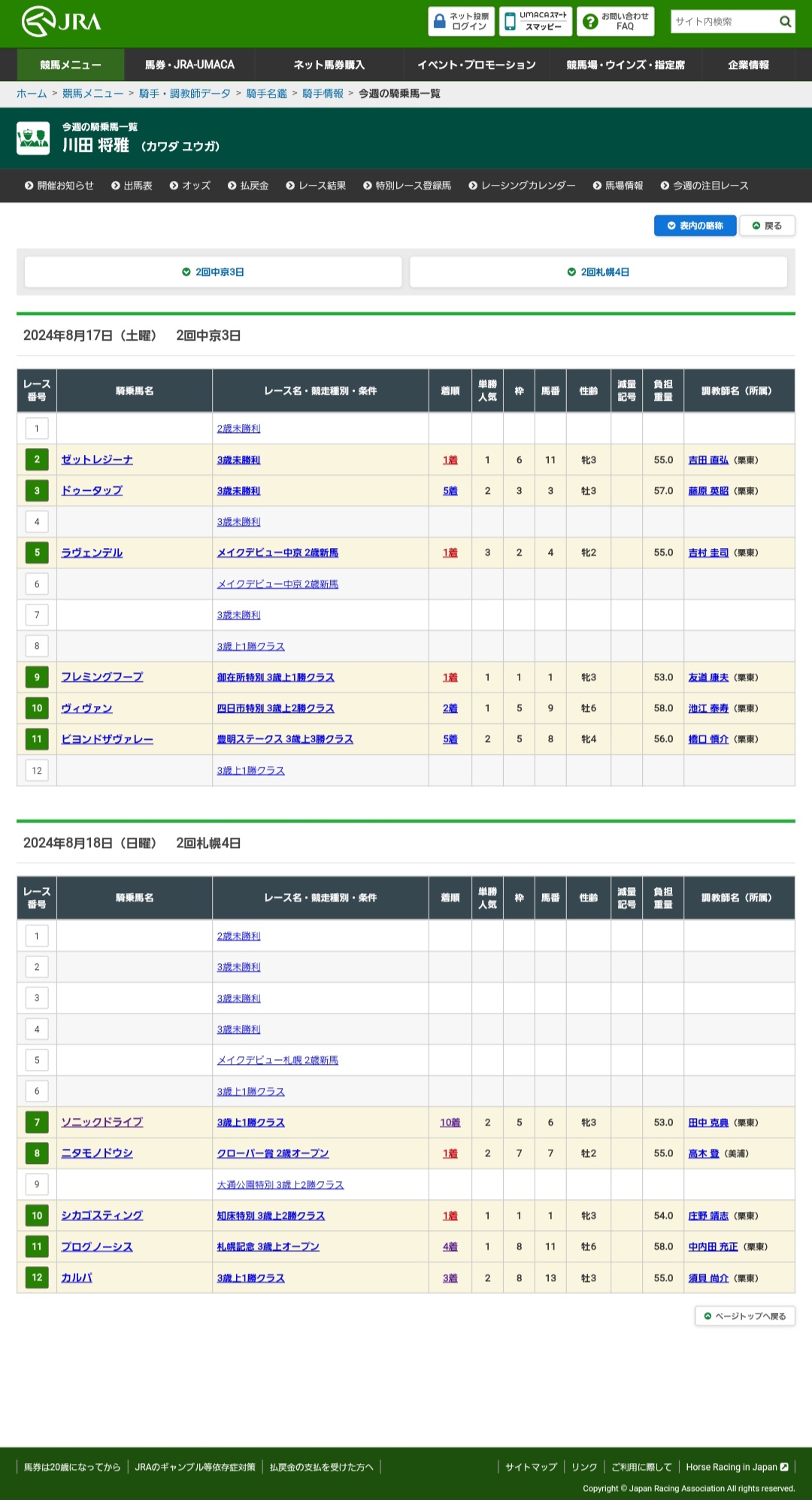The image size is (812, 1500).
Task: Open trainer 友道 康夫
Action: pos(708,677)
